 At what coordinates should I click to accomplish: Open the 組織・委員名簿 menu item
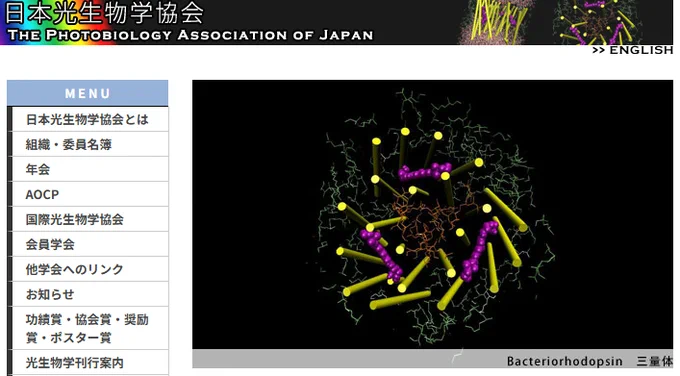click(90, 144)
